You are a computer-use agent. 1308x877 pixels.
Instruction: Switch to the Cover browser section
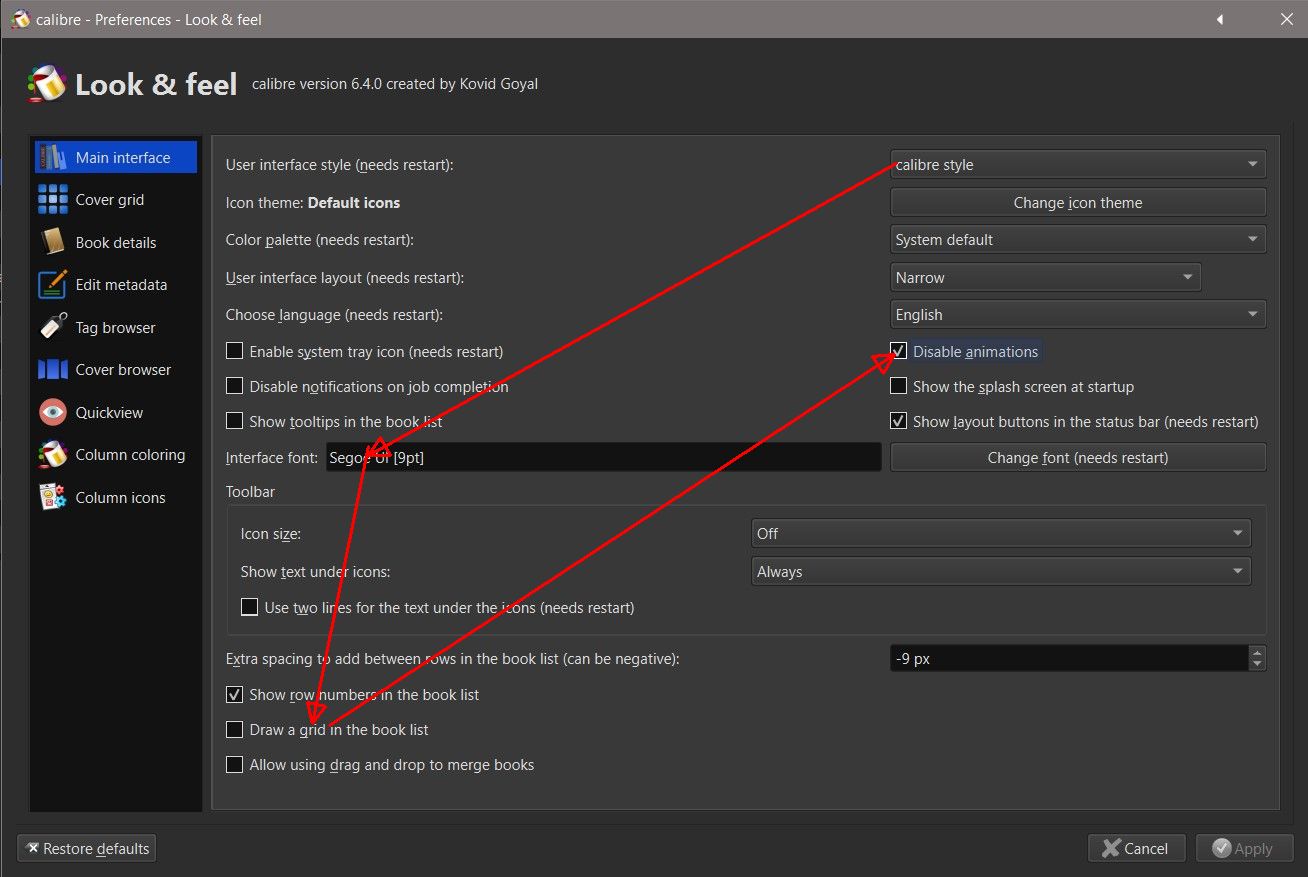coord(116,370)
